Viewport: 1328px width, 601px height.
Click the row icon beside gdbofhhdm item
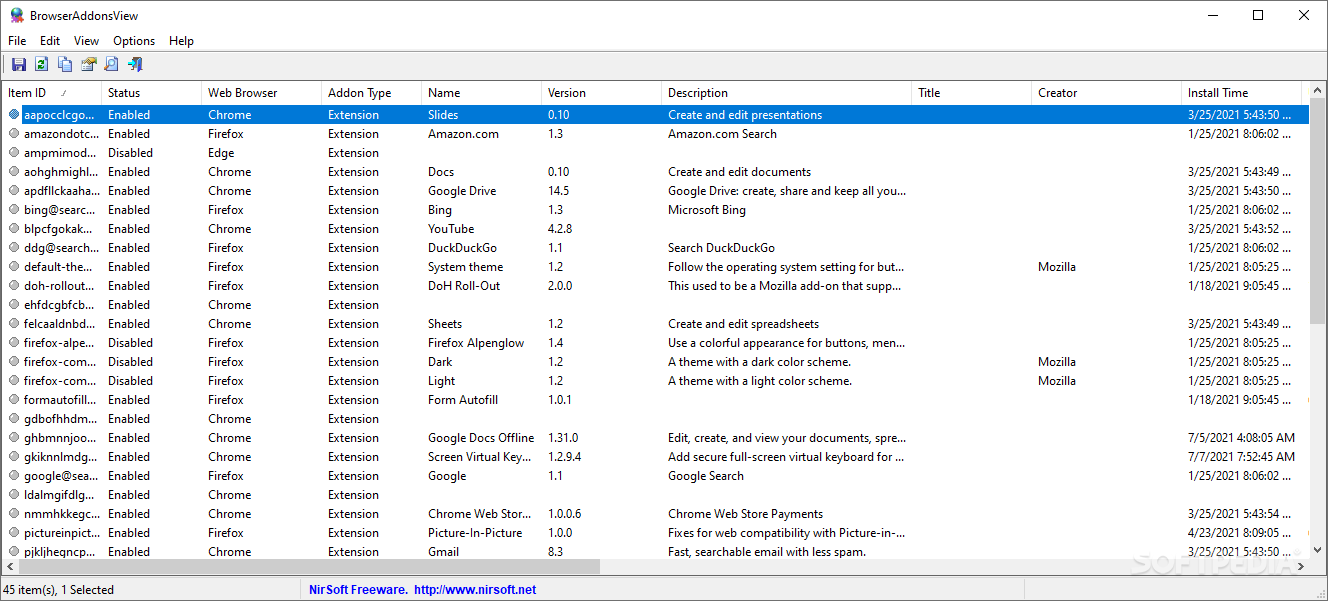pos(14,419)
